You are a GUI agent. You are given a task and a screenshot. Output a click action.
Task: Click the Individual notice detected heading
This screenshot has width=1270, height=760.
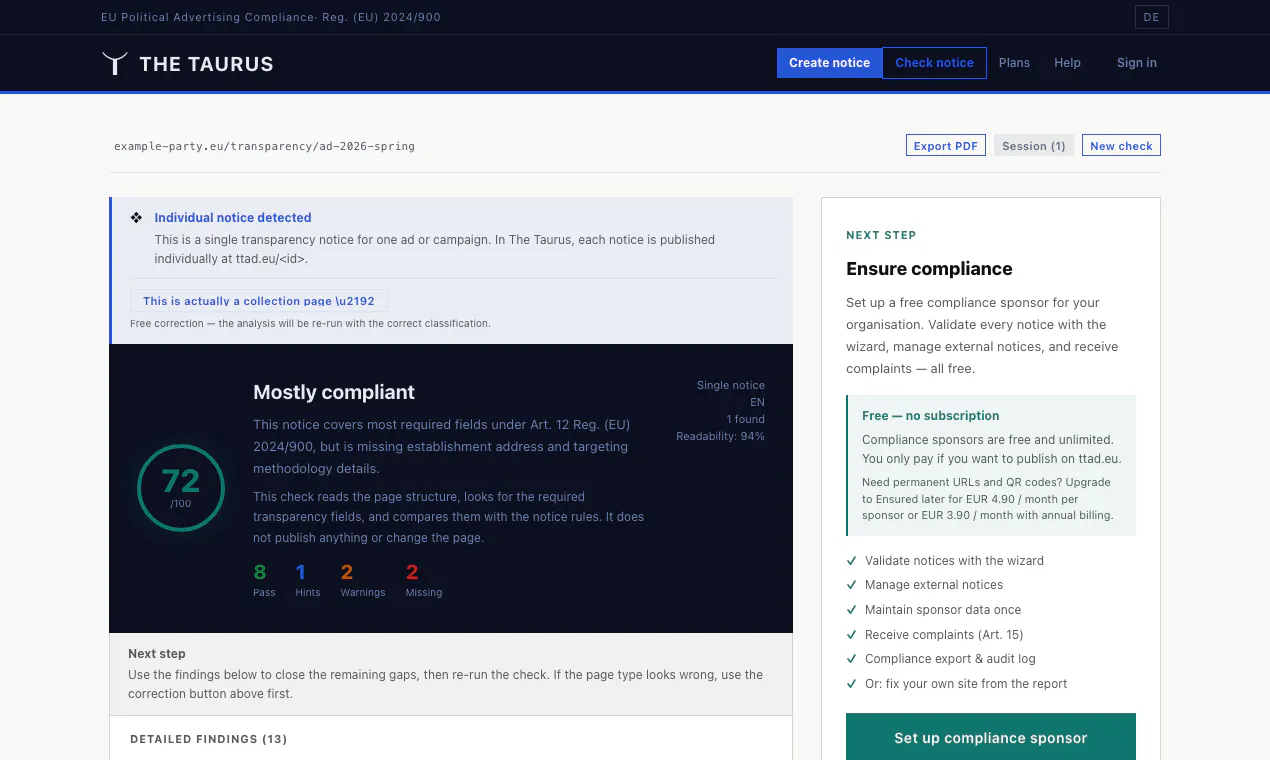(x=233, y=217)
